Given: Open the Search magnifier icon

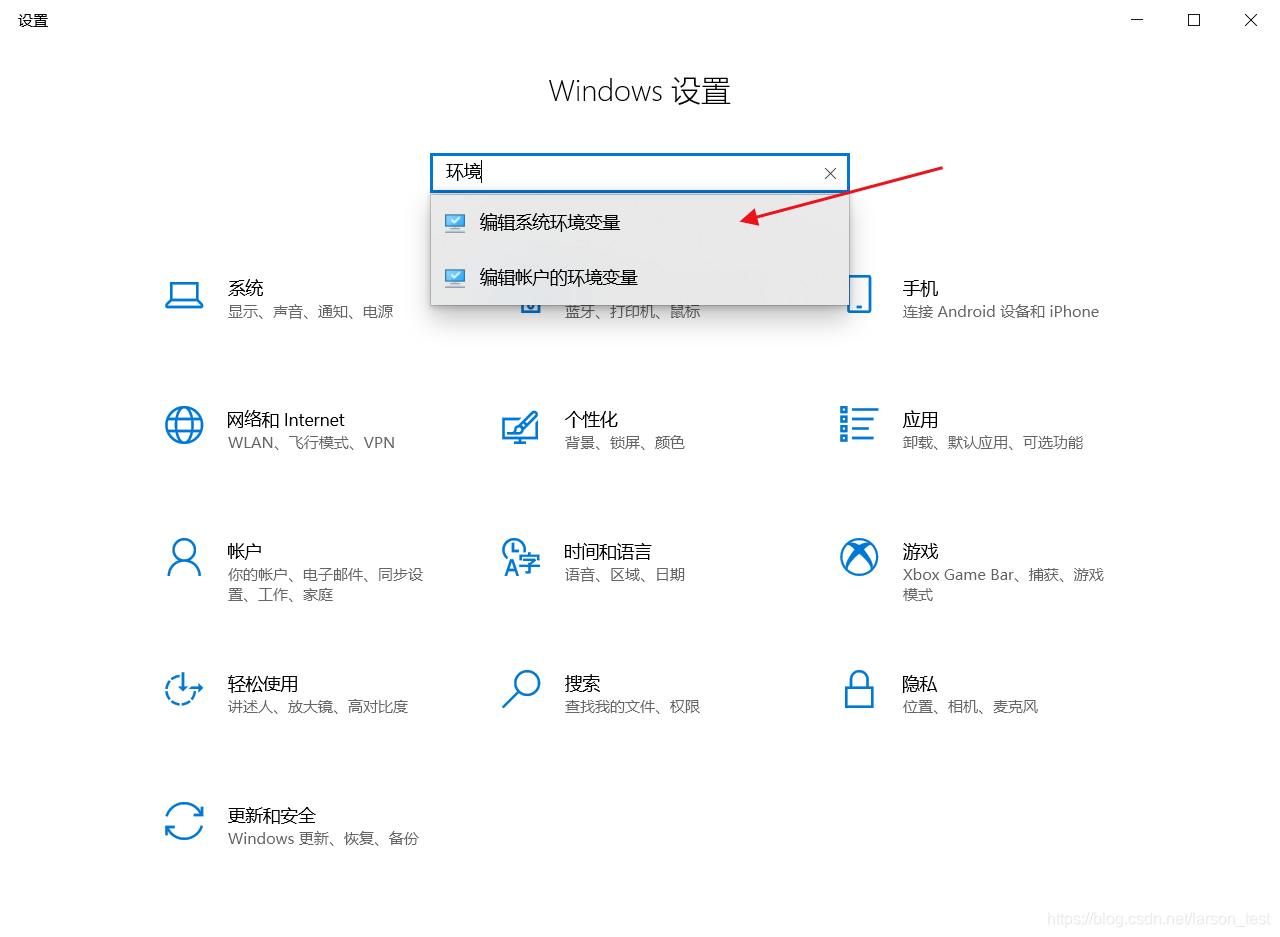Looking at the screenshot, I should (x=521, y=689).
